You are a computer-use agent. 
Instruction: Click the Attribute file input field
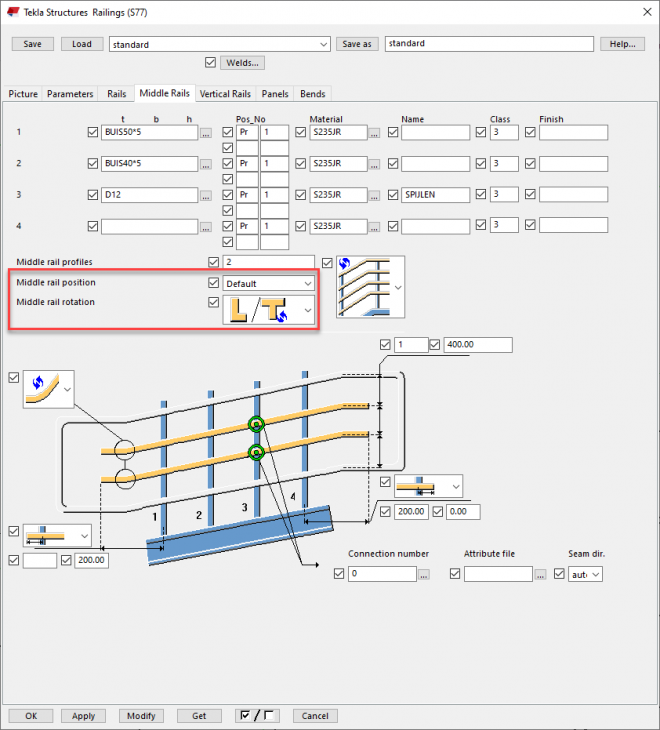click(498, 574)
